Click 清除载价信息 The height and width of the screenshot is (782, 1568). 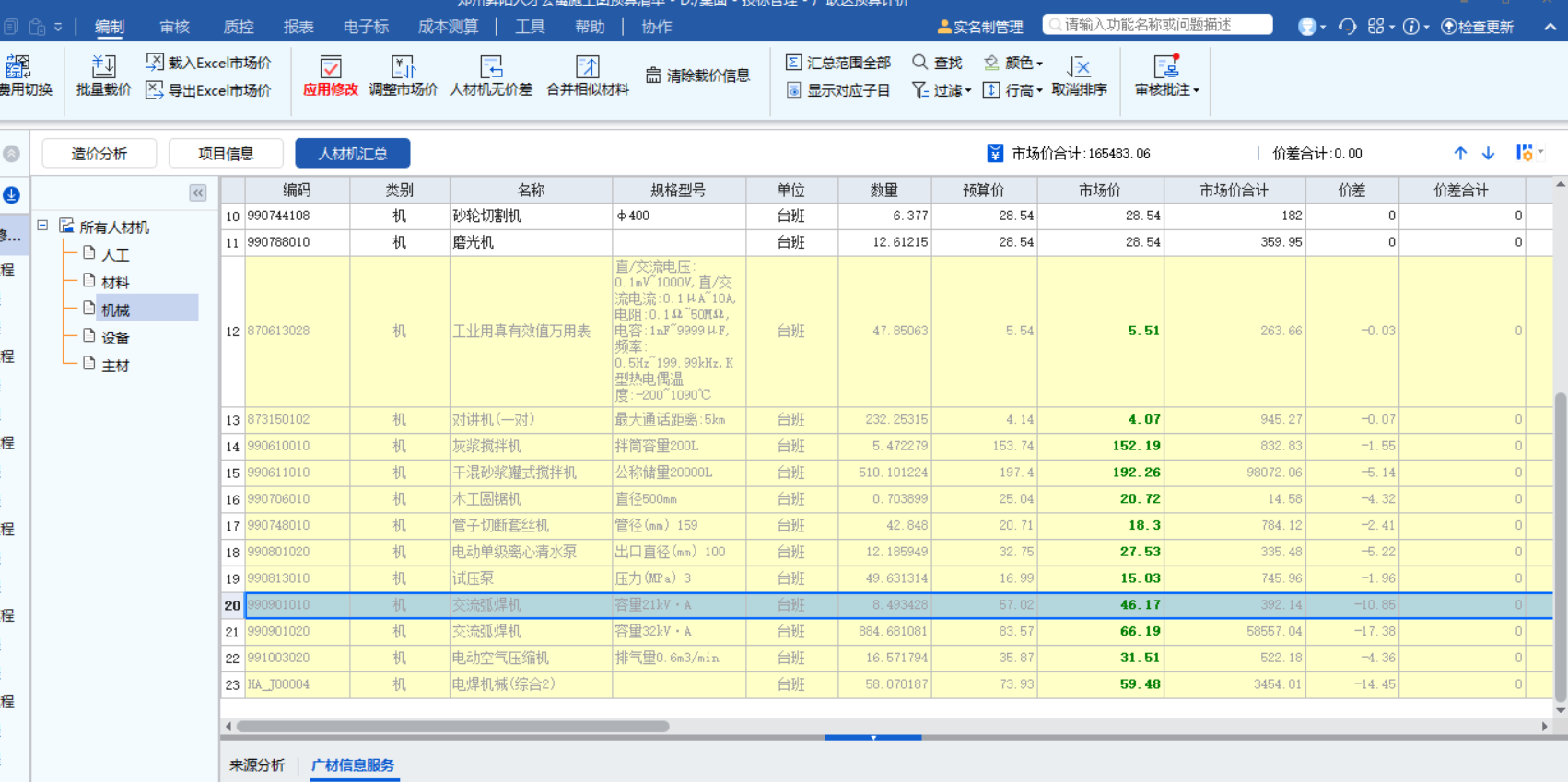(x=697, y=76)
